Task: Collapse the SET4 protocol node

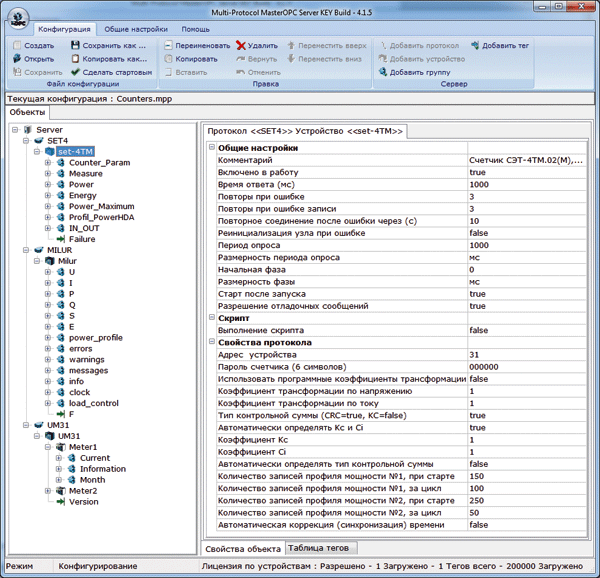Action: [26, 141]
